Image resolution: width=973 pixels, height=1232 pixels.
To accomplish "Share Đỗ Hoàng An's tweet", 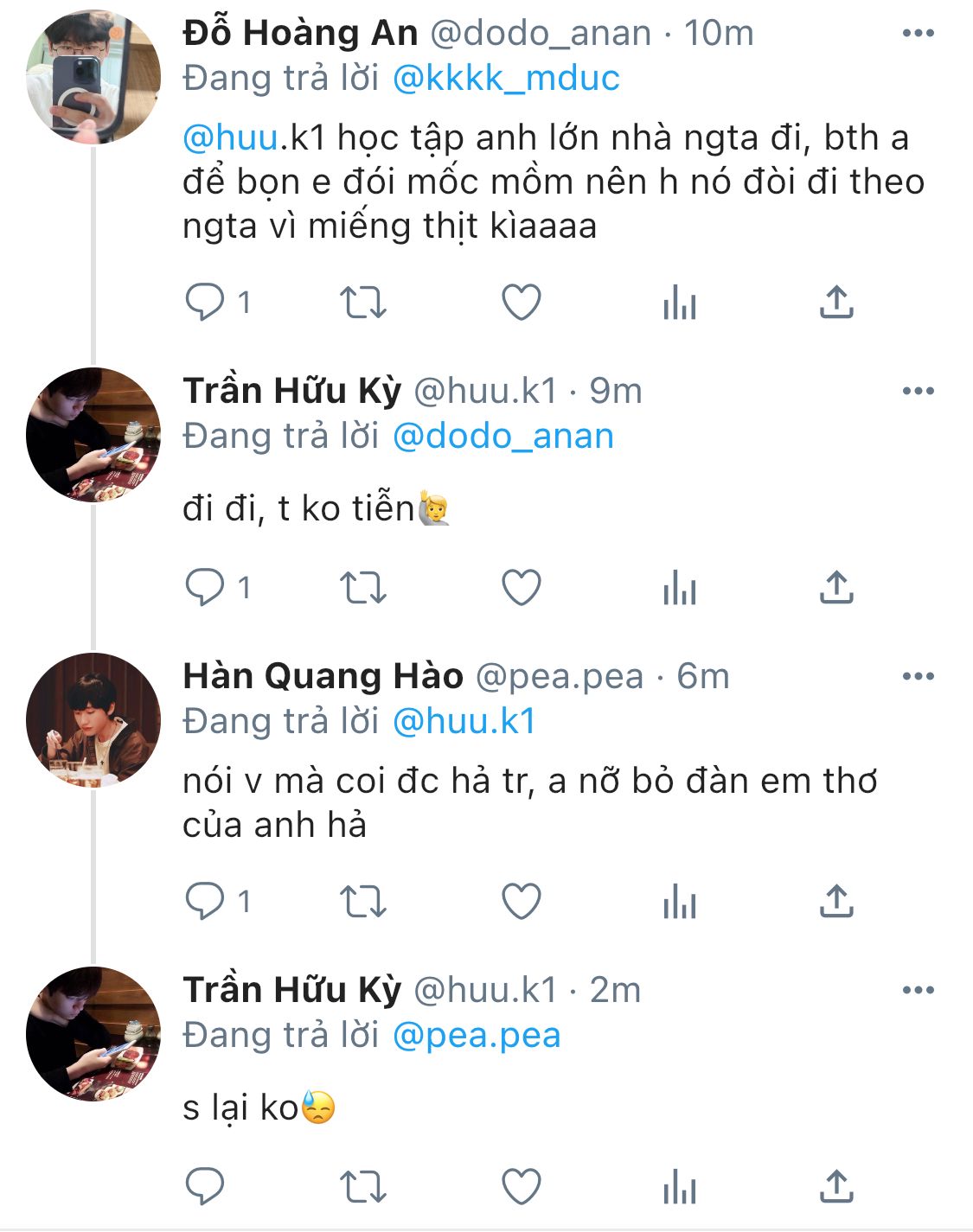I will click(836, 303).
